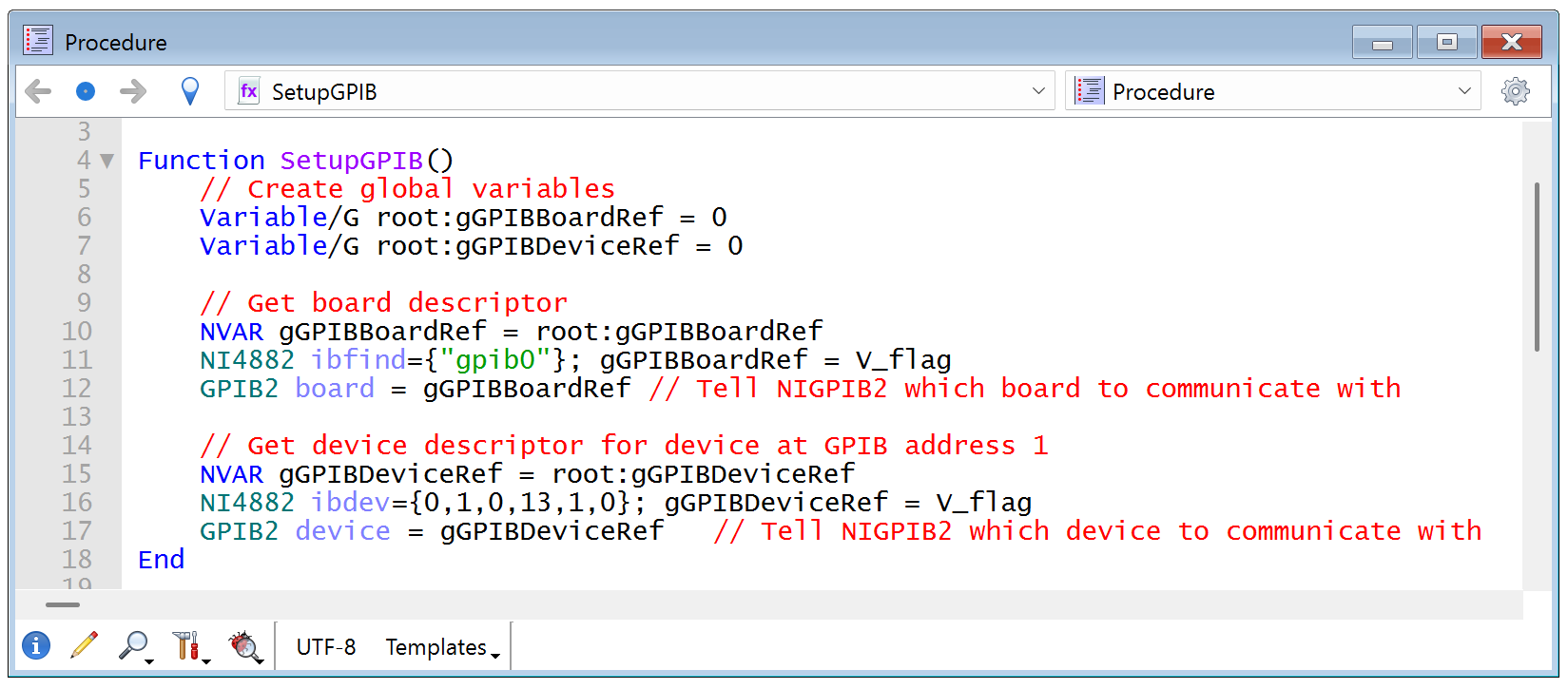Image resolution: width=1568 pixels, height=689 pixels.
Task: Click the horizontal scrollbar thumb
Action: pyautogui.click(x=63, y=604)
